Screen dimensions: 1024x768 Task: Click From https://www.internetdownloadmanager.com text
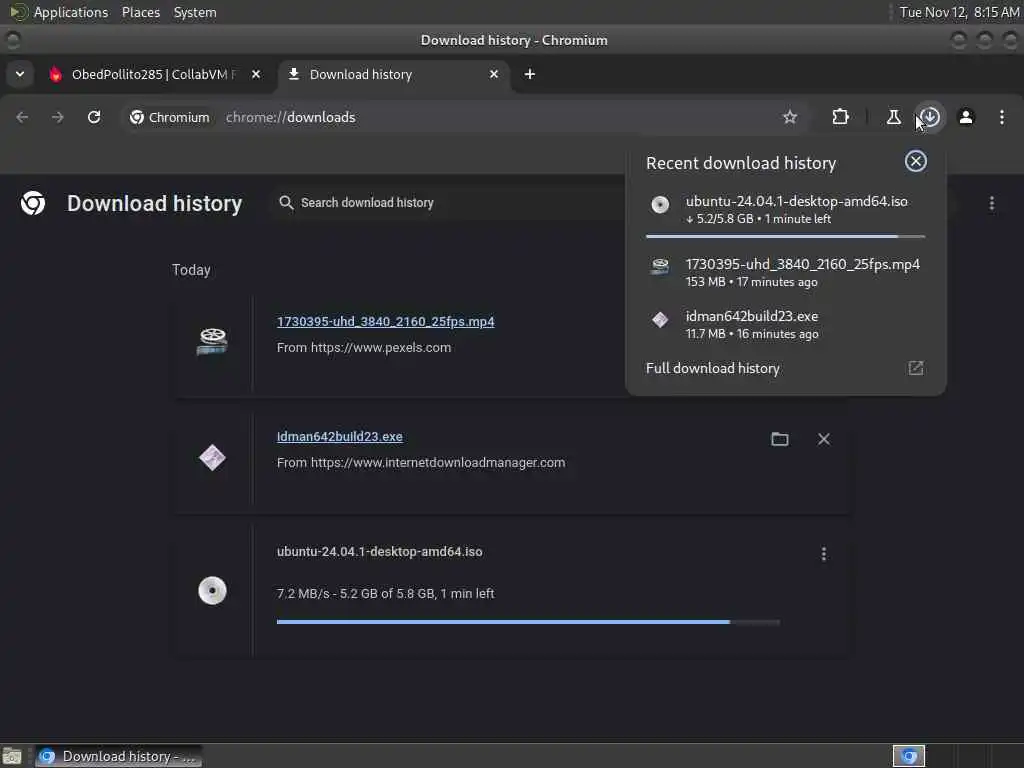click(421, 463)
